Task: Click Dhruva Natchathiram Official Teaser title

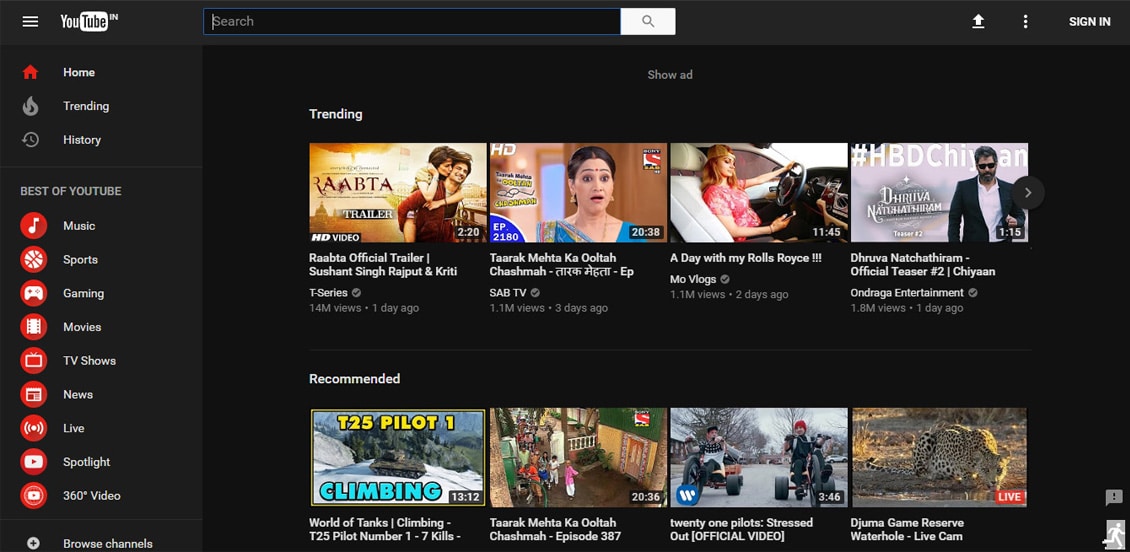Action: 922,264
